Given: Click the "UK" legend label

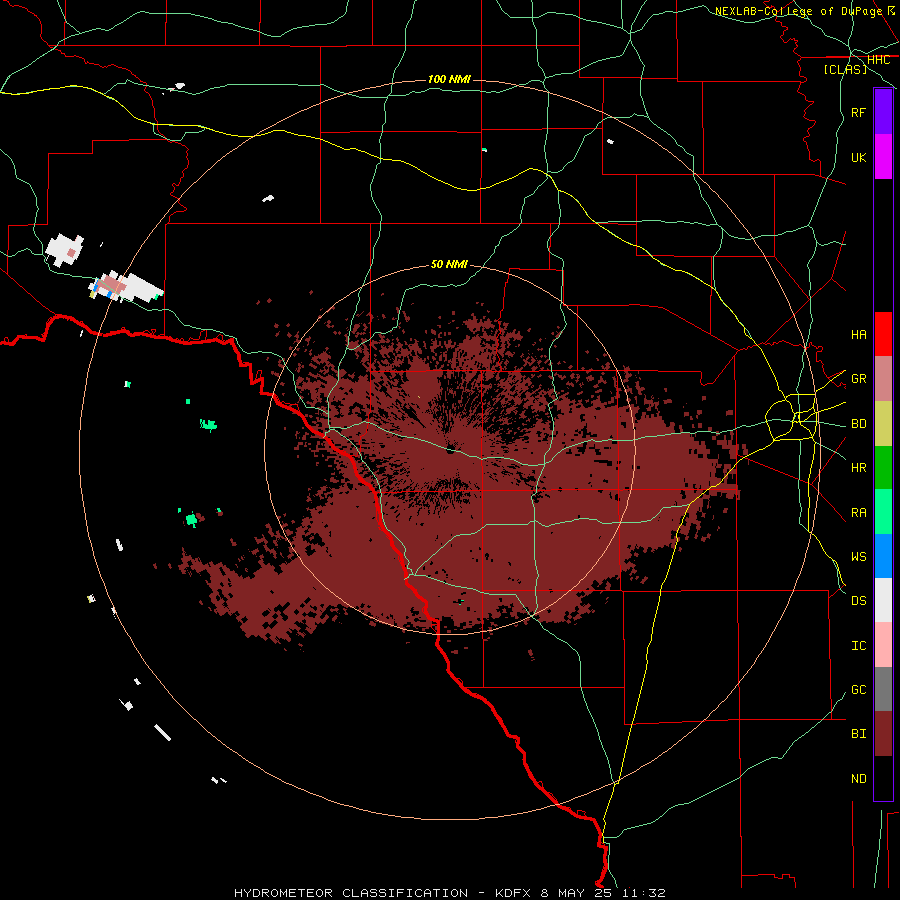Looking at the screenshot, I should click(x=858, y=157).
